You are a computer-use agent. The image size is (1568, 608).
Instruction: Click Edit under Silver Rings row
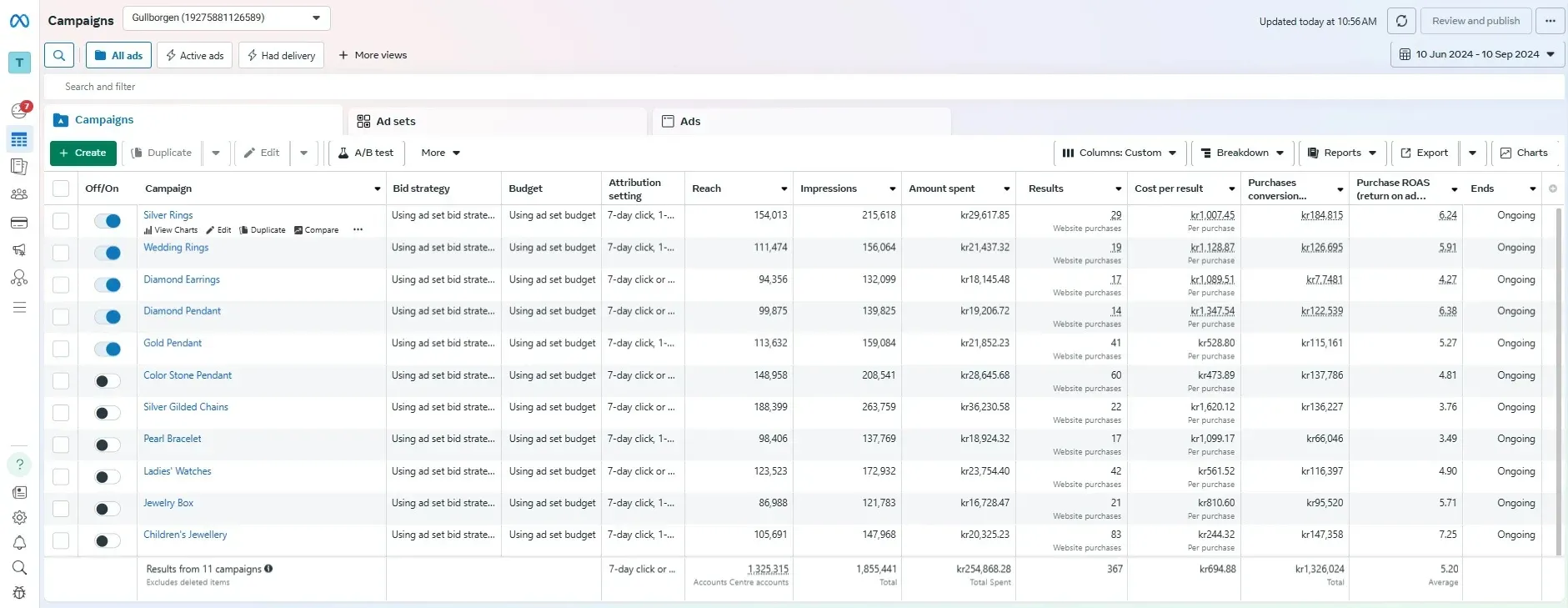point(219,230)
